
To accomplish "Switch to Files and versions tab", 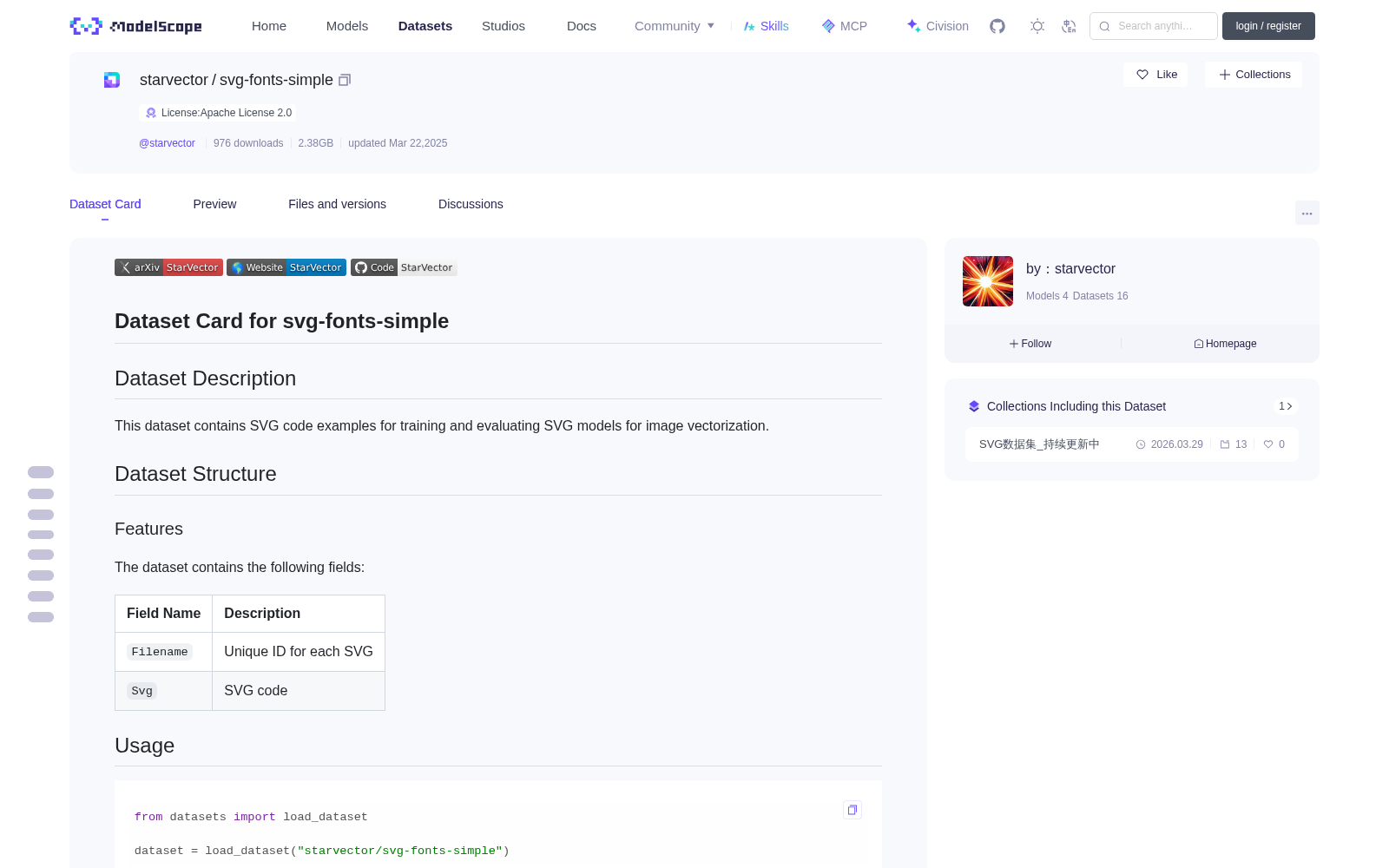I will click(x=337, y=204).
